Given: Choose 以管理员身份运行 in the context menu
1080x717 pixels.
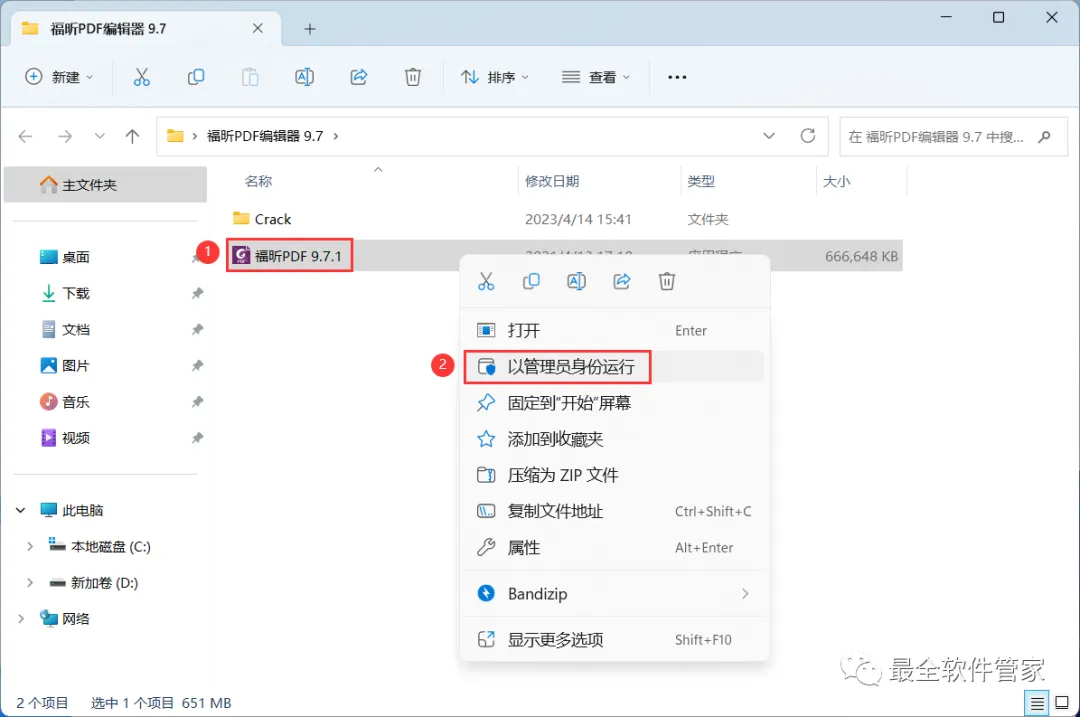Looking at the screenshot, I should click(x=614, y=366).
